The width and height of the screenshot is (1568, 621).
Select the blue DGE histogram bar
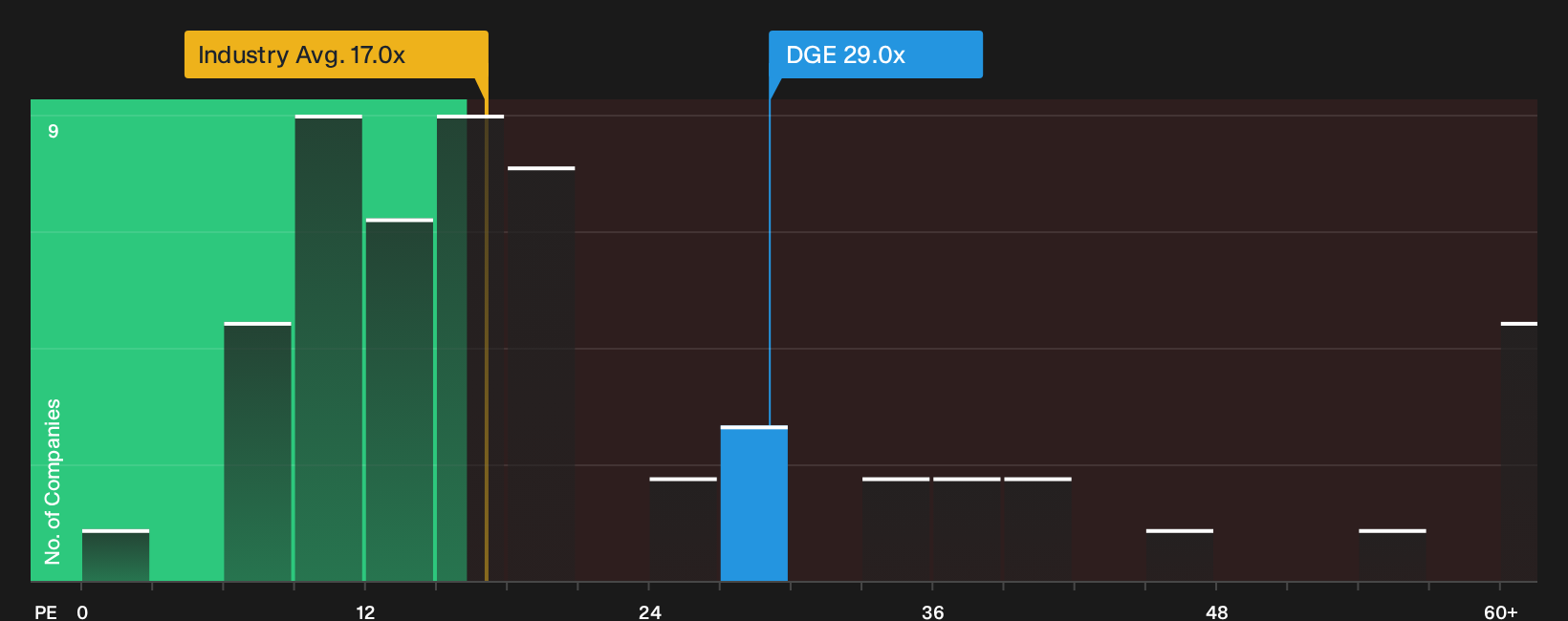click(x=754, y=503)
